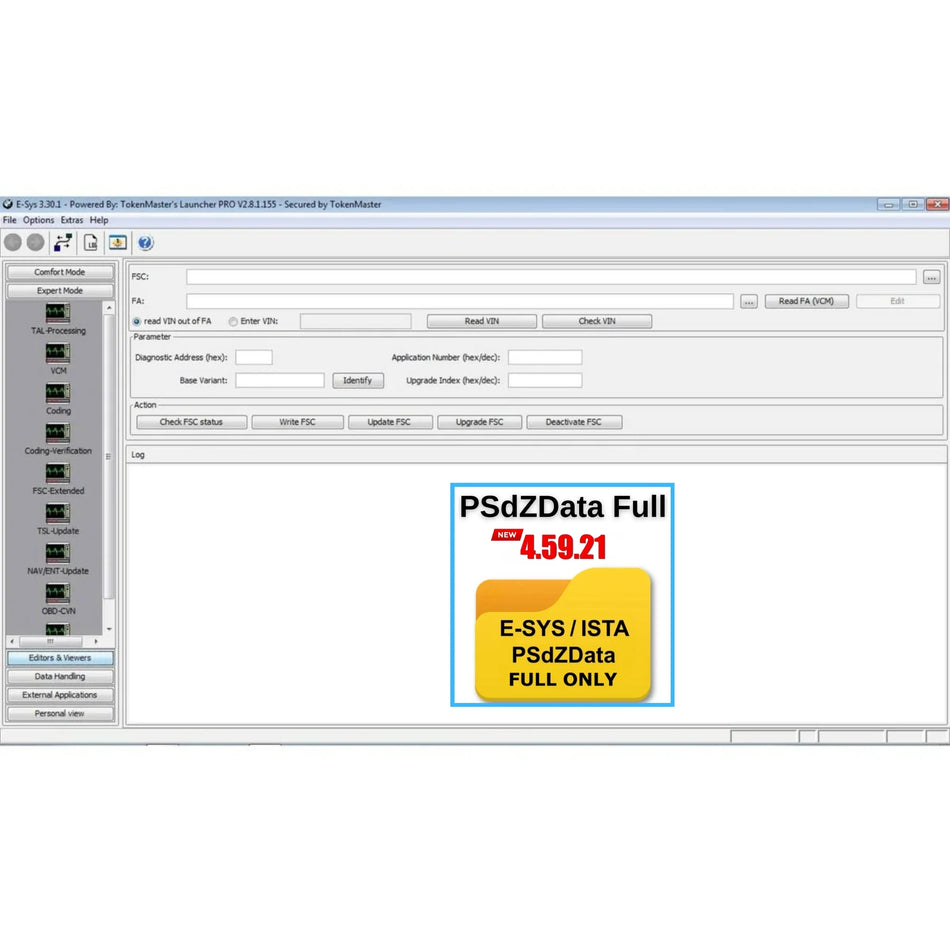Click the sidebar horizontal scroll right arrow
This screenshot has width=950, height=950.
coord(96,641)
